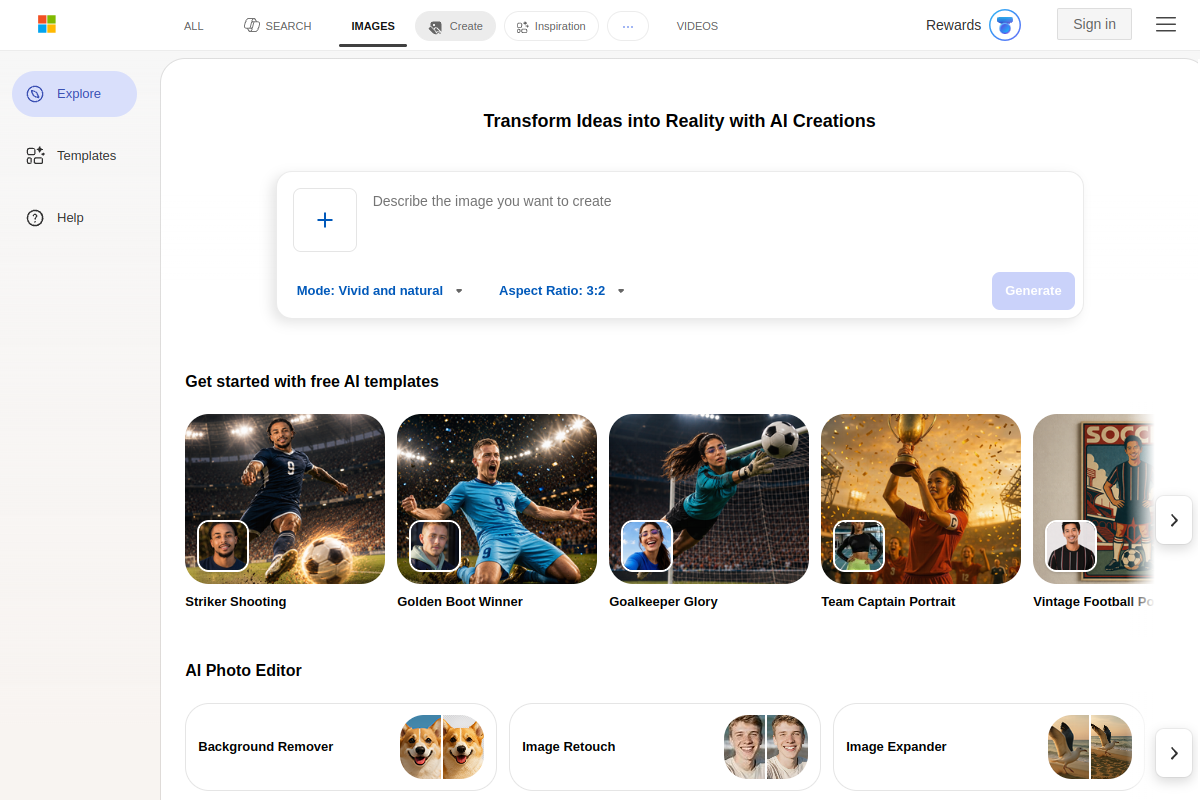Switch to the VIDEOS tab
This screenshot has width=1200, height=800.
point(697,26)
